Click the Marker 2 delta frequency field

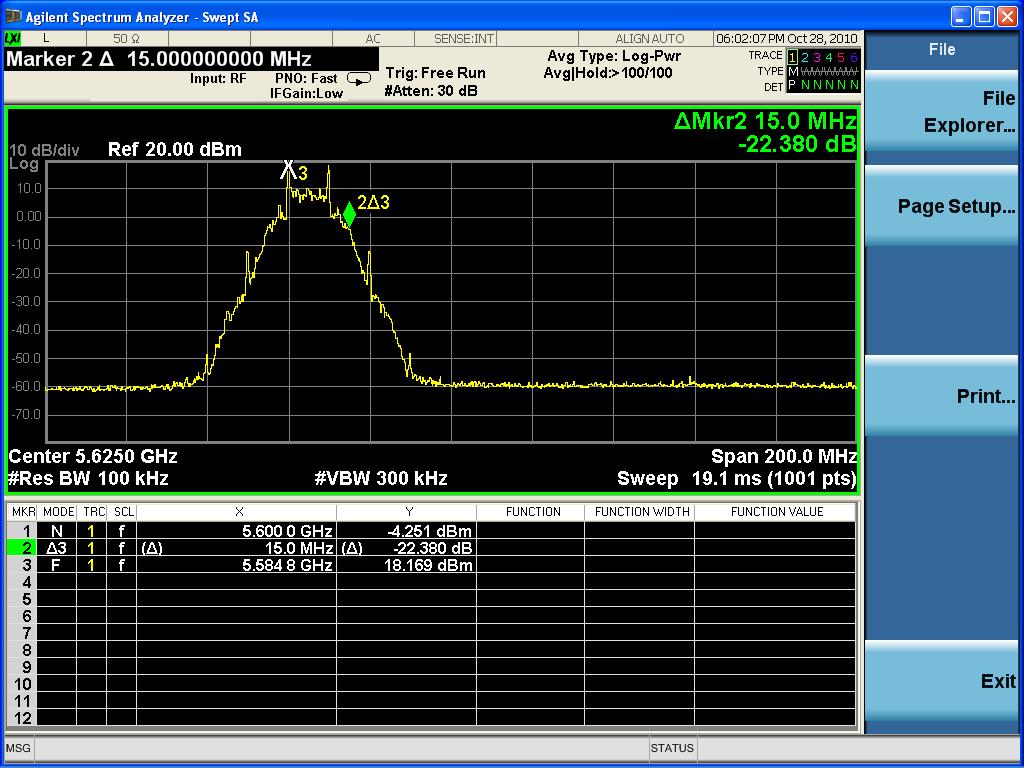click(x=160, y=59)
